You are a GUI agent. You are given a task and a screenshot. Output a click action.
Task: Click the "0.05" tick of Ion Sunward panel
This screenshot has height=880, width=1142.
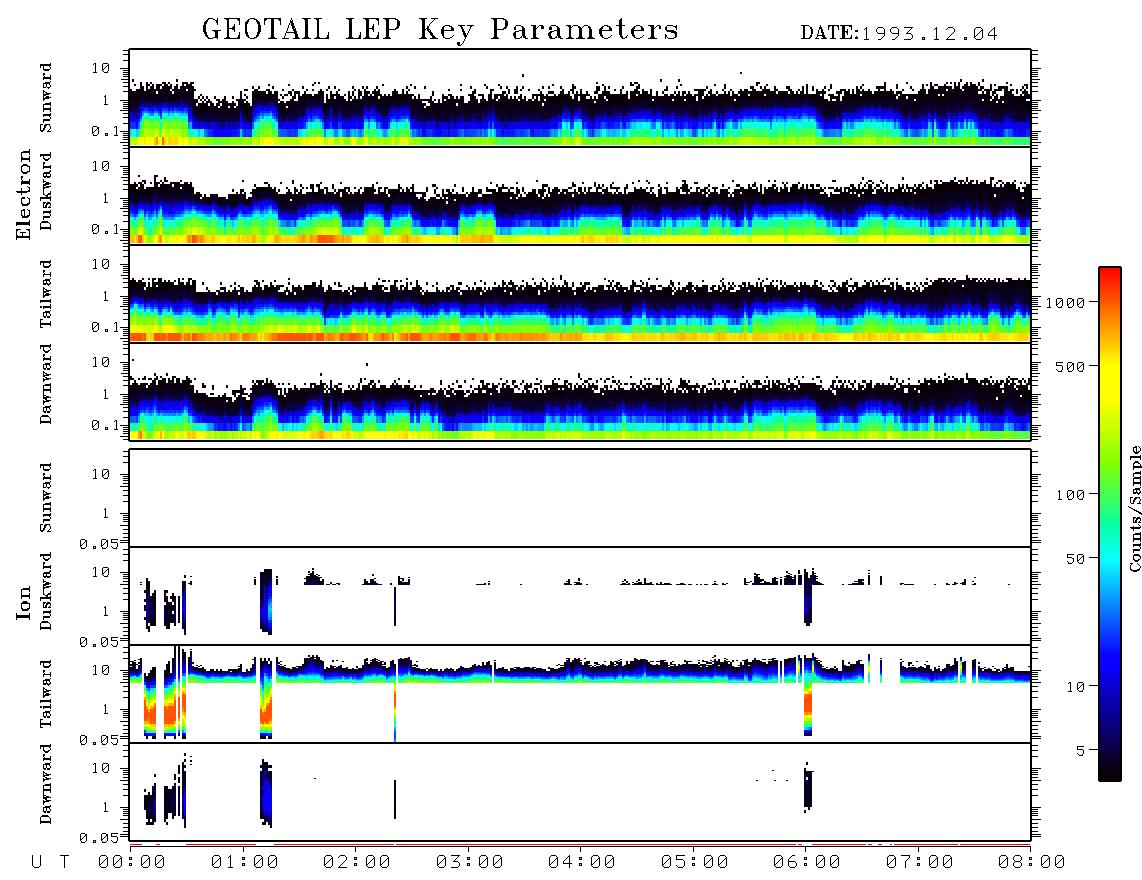click(x=99, y=544)
